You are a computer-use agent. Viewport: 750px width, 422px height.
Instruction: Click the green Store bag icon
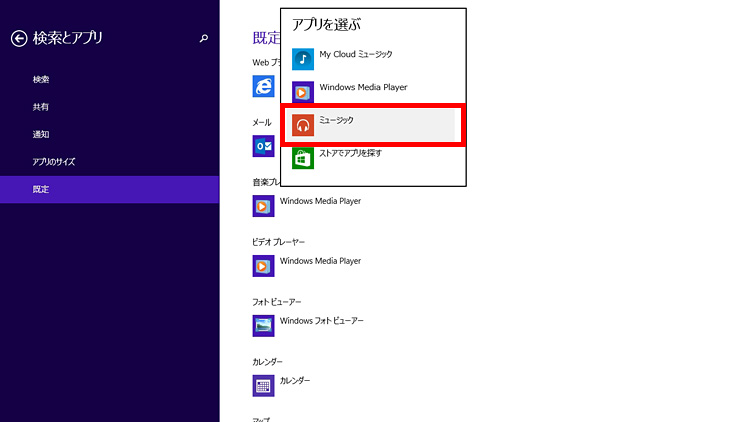pyautogui.click(x=303, y=158)
